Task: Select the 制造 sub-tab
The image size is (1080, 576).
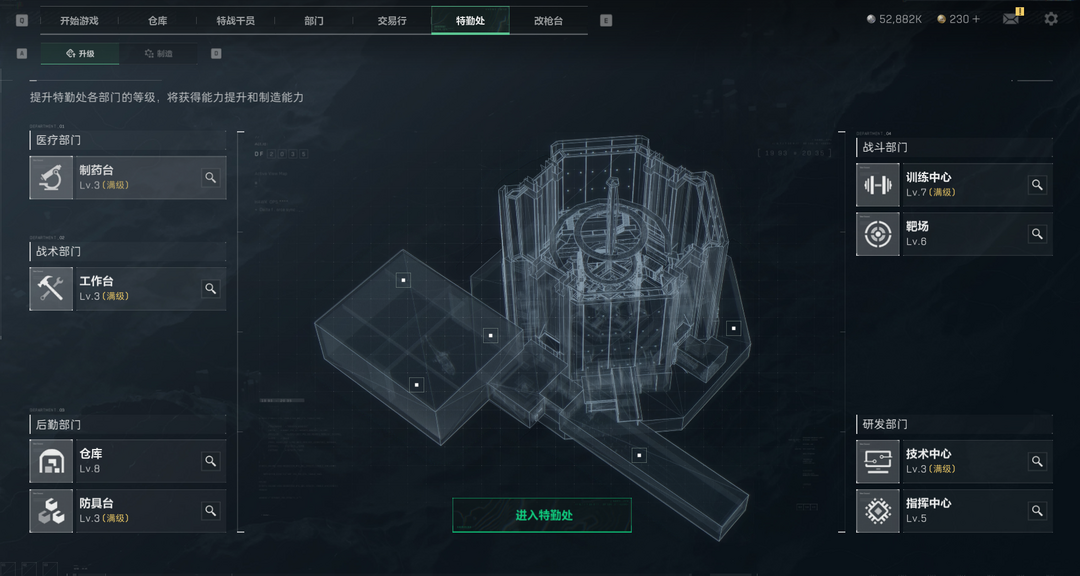Action: (x=158, y=54)
